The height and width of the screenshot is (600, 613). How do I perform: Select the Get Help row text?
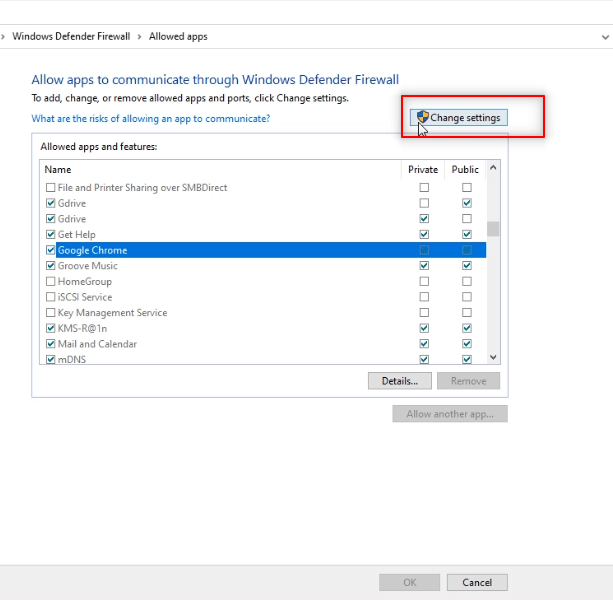[77, 235]
